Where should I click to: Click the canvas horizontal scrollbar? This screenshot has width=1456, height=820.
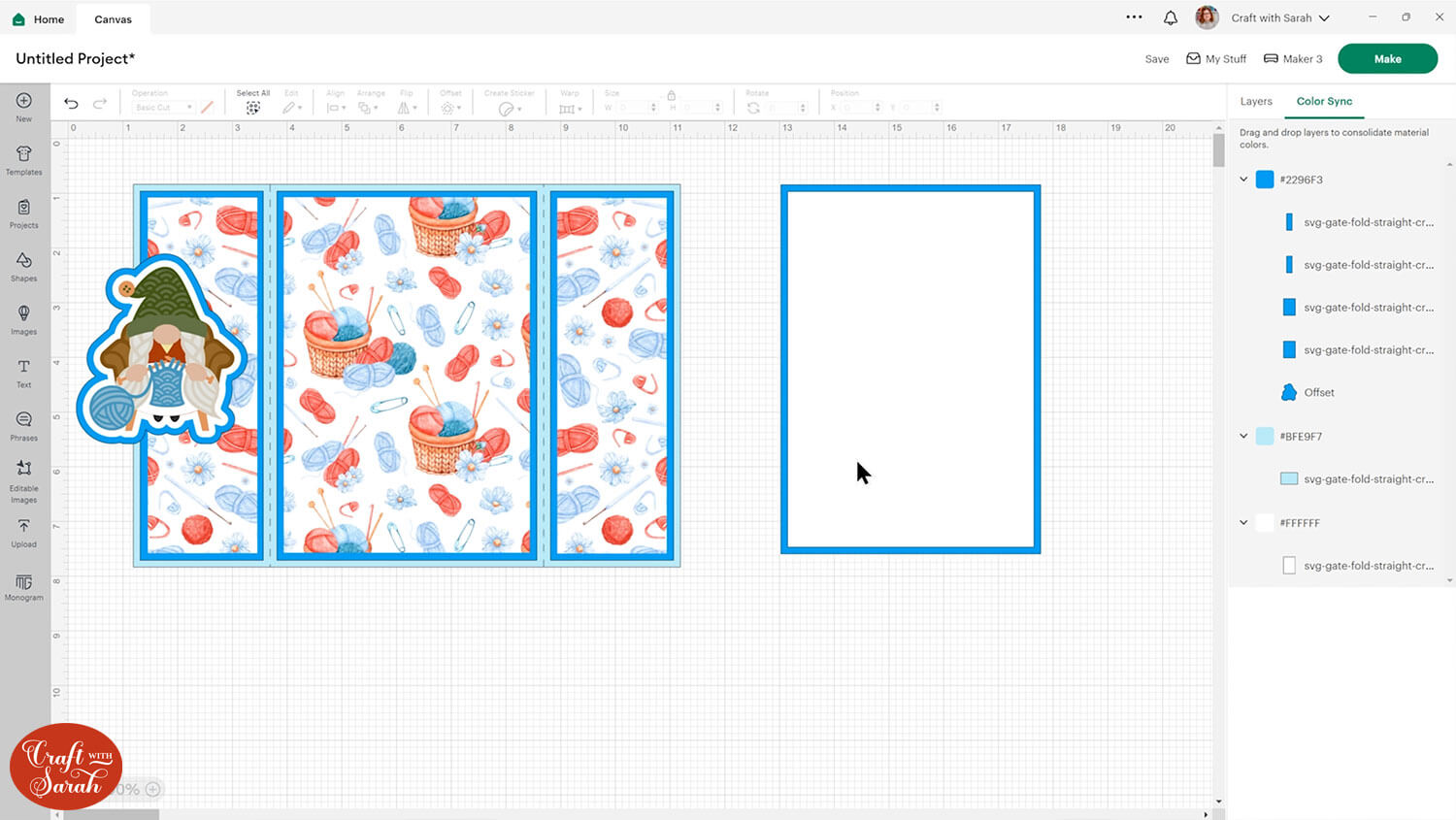point(112,815)
